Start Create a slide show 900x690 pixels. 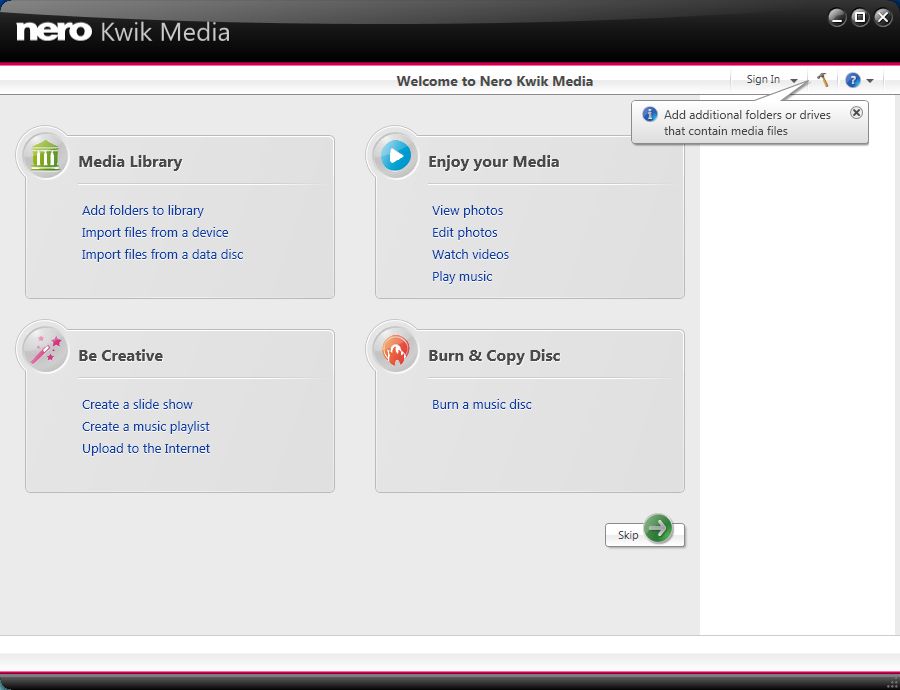point(137,404)
